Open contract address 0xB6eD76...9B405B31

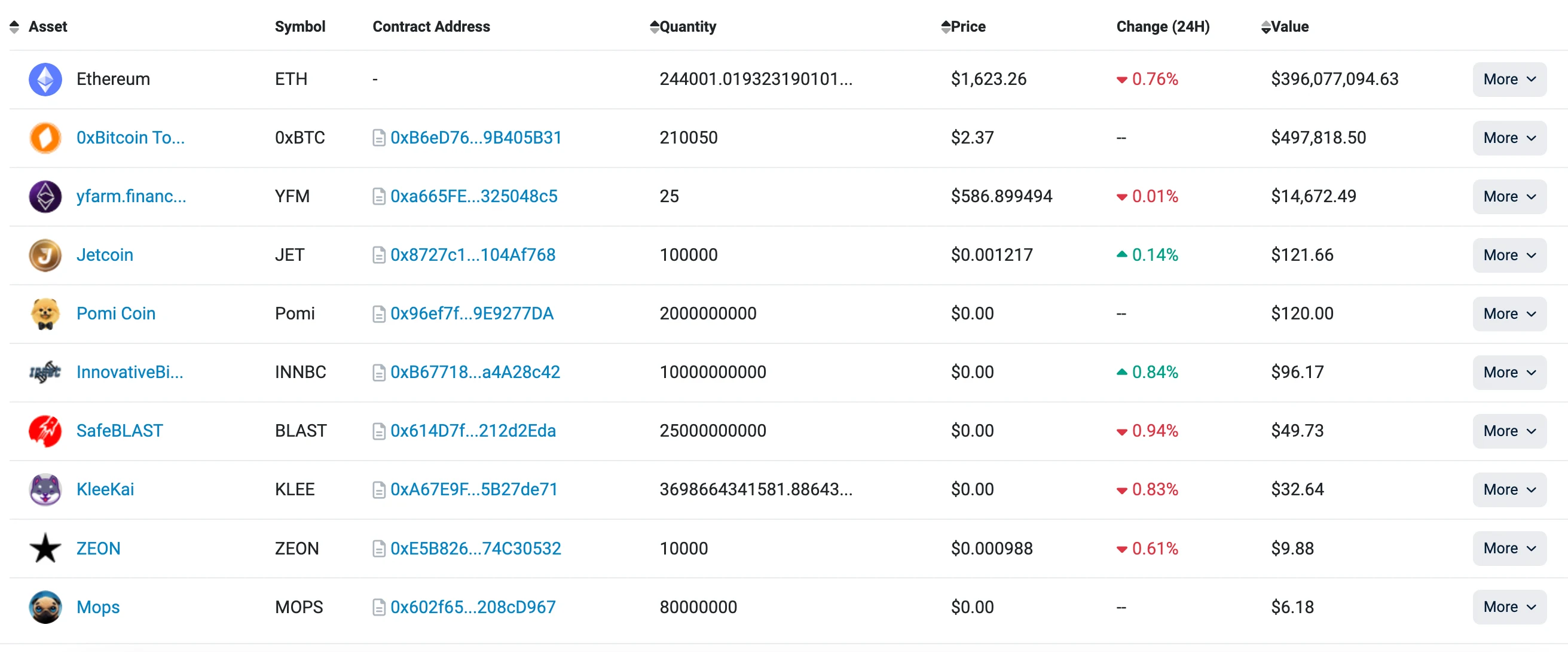(476, 138)
